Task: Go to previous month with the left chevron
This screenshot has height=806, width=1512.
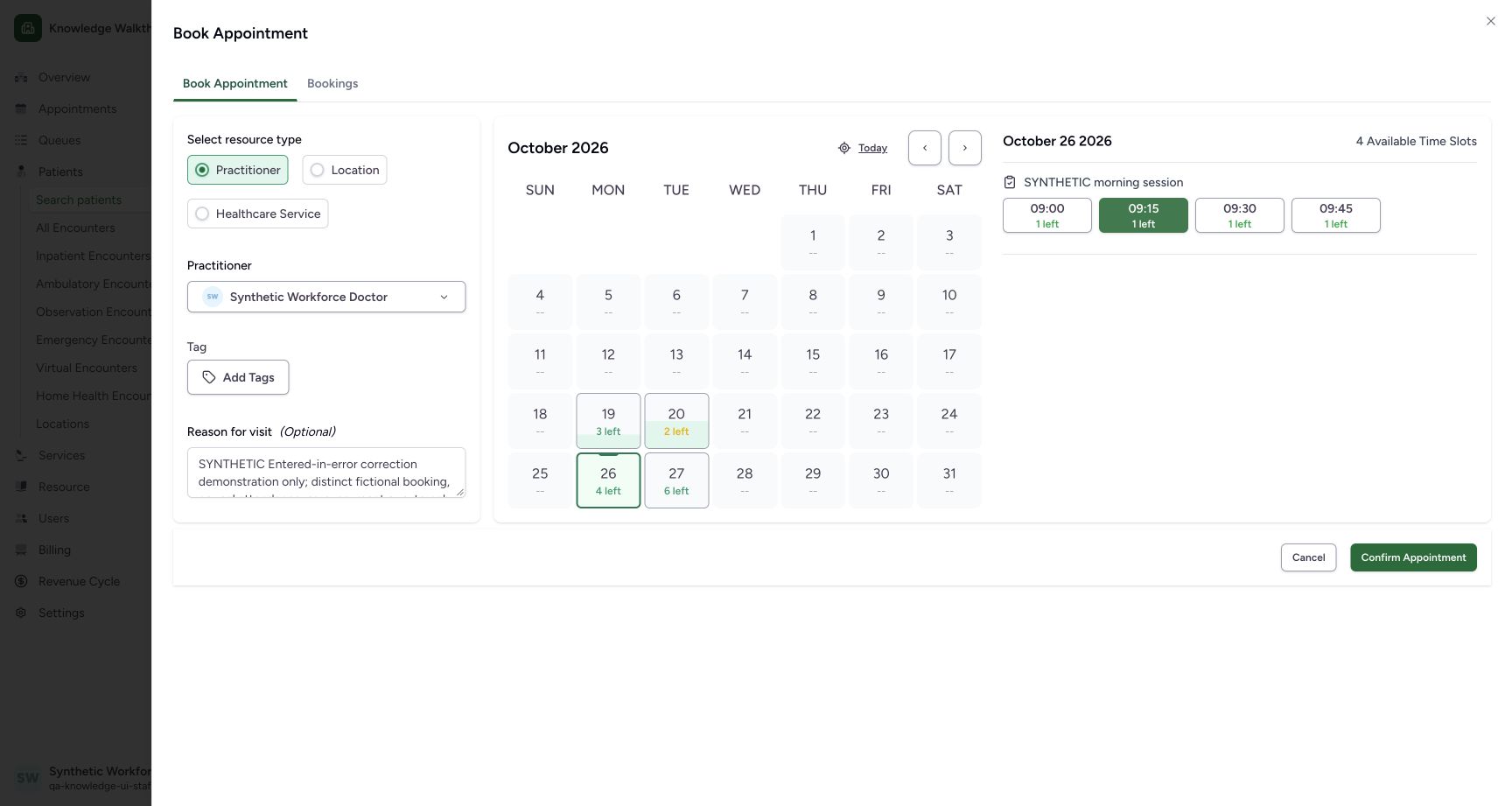Action: click(925, 148)
